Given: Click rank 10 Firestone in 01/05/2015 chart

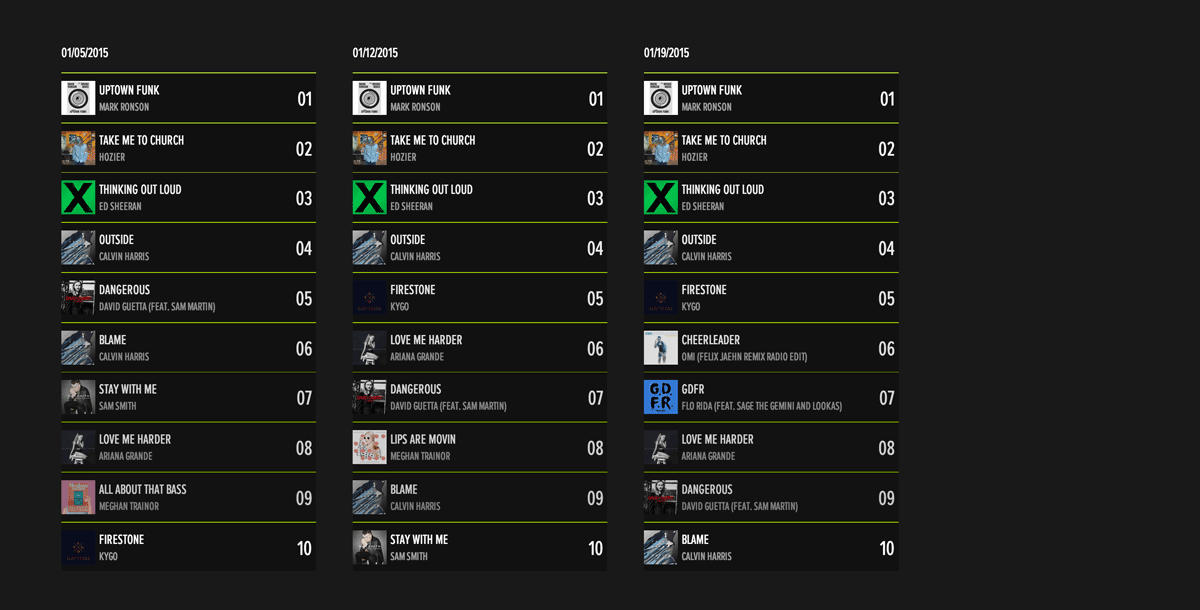Looking at the screenshot, I should click(188, 548).
